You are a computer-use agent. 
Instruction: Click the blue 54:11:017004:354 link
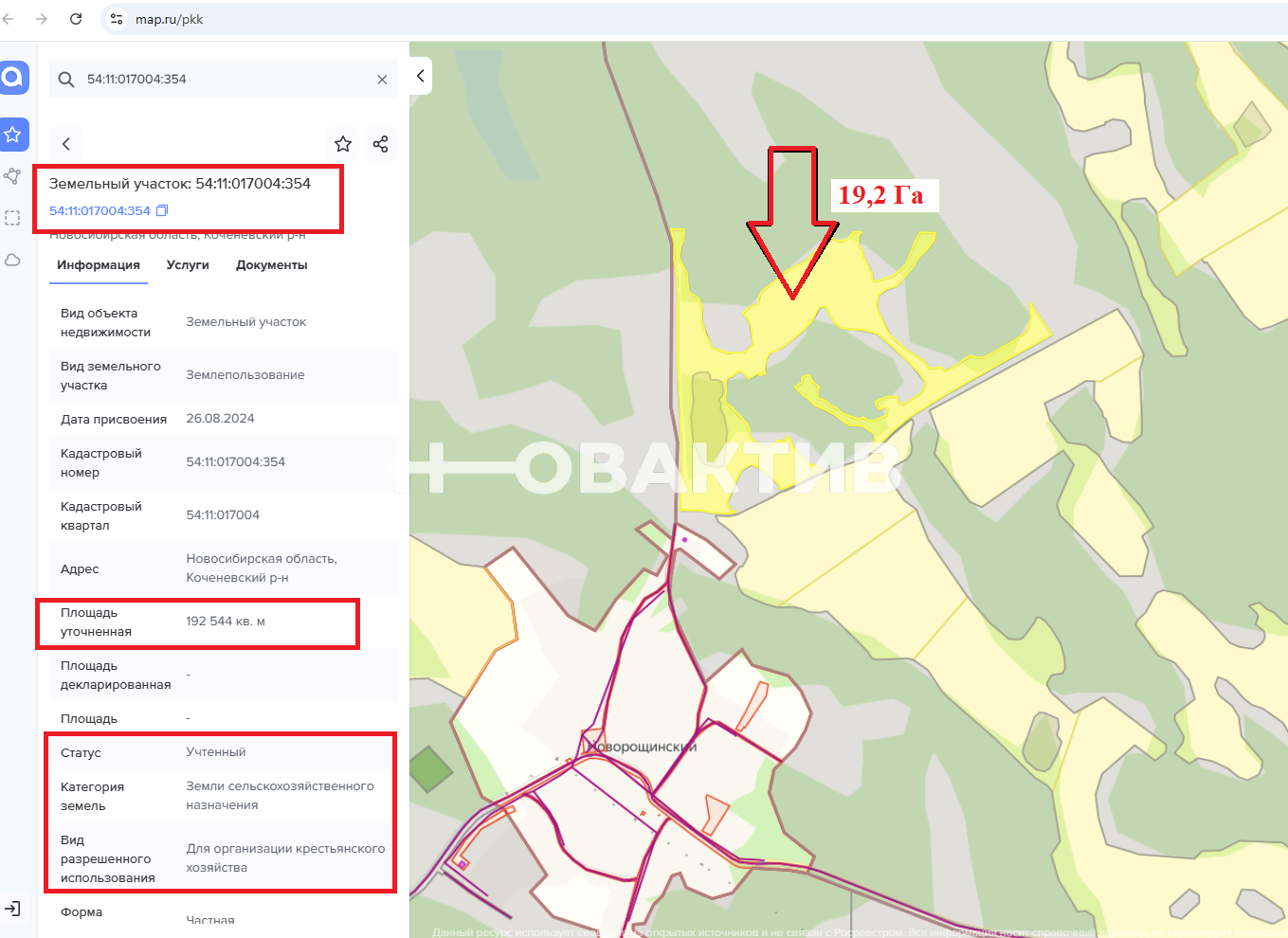coord(100,210)
